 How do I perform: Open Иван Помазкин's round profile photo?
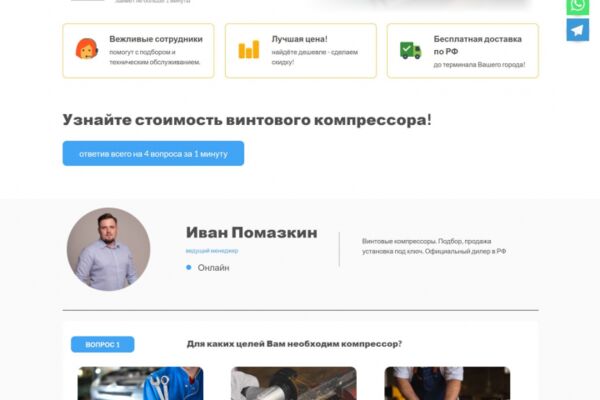coord(108,249)
